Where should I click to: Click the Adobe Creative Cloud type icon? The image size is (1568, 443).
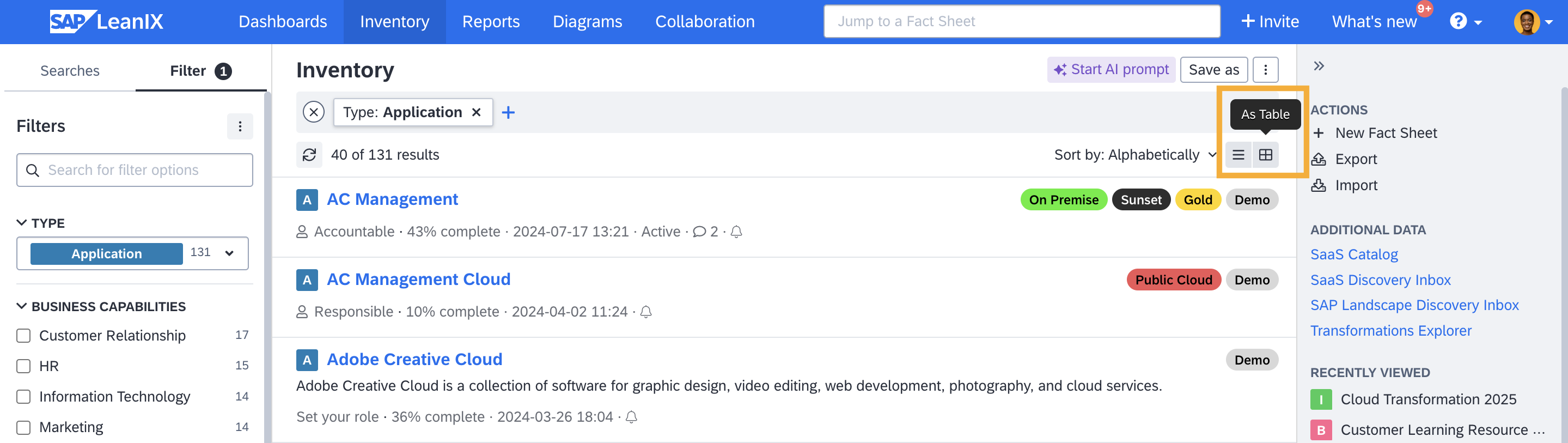(x=307, y=360)
